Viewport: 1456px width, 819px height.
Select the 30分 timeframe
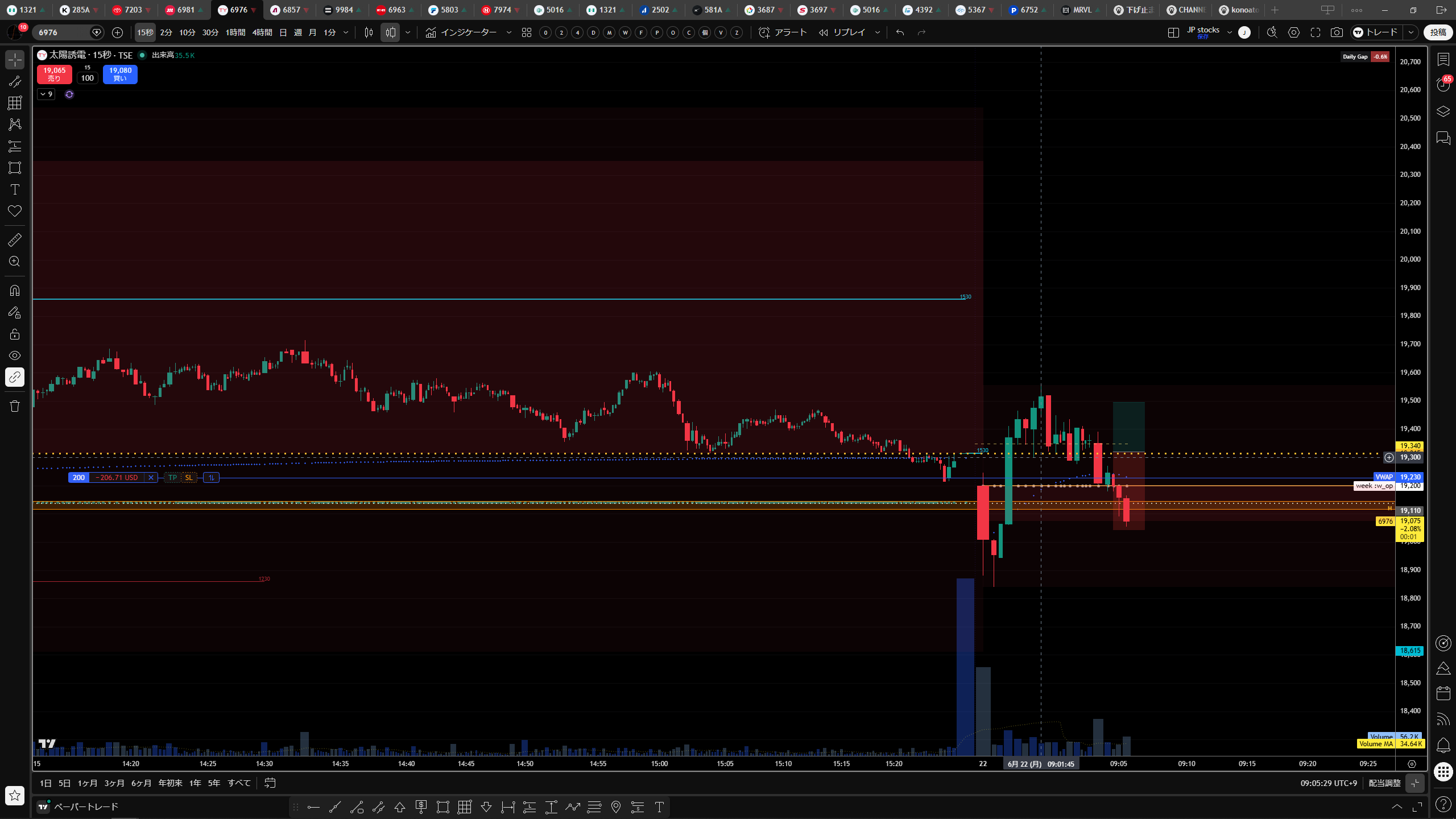tap(210, 32)
